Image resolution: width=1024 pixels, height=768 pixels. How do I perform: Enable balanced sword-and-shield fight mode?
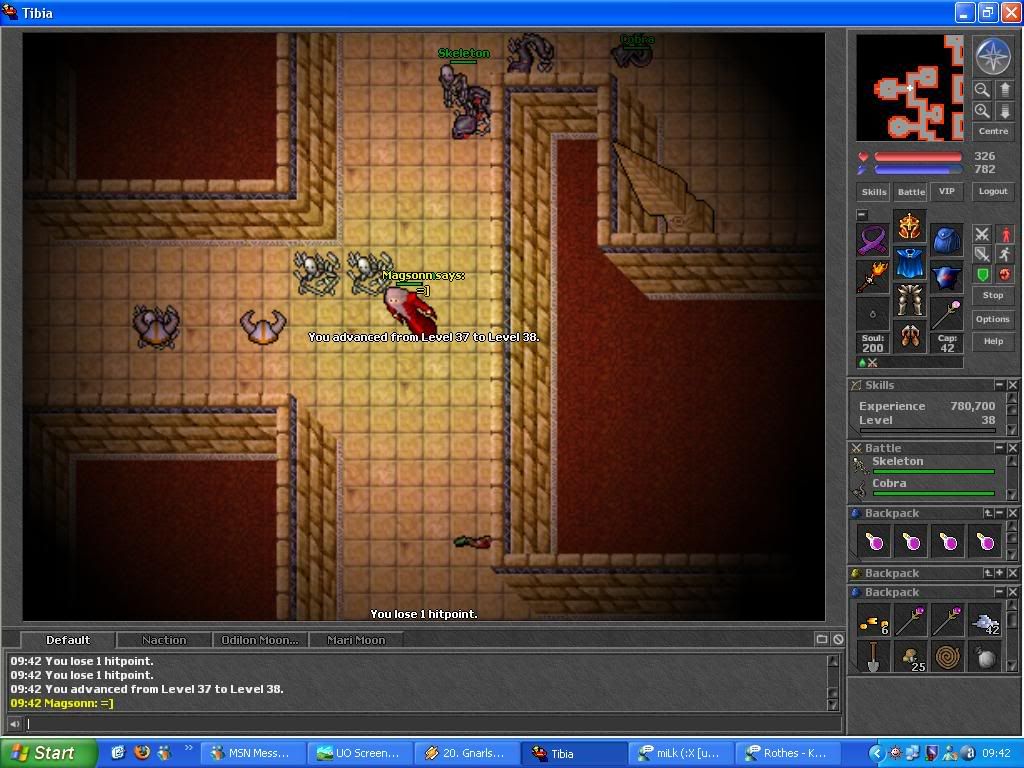click(x=982, y=254)
